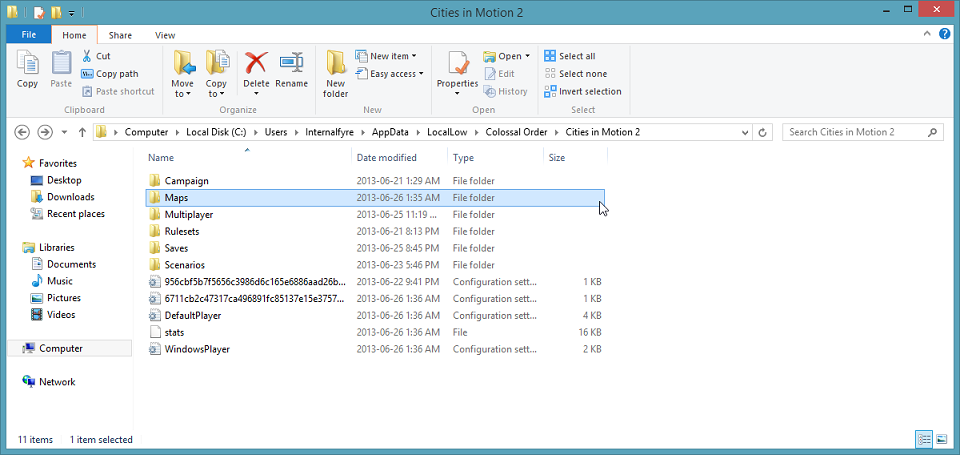This screenshot has height=455, width=960.
Task: Click the Up one level arrow
Action: 82,132
